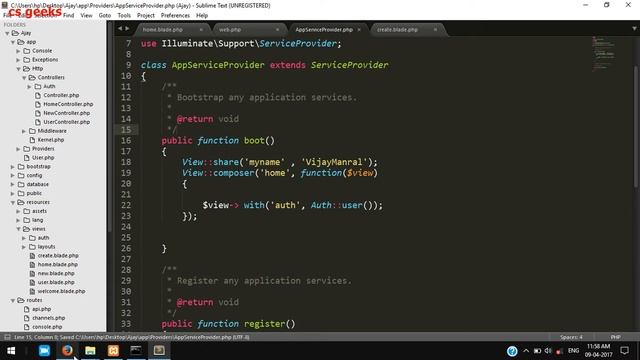640x360 pixels.
Task: Close the home.blade.php tab
Action: (x=201, y=29)
